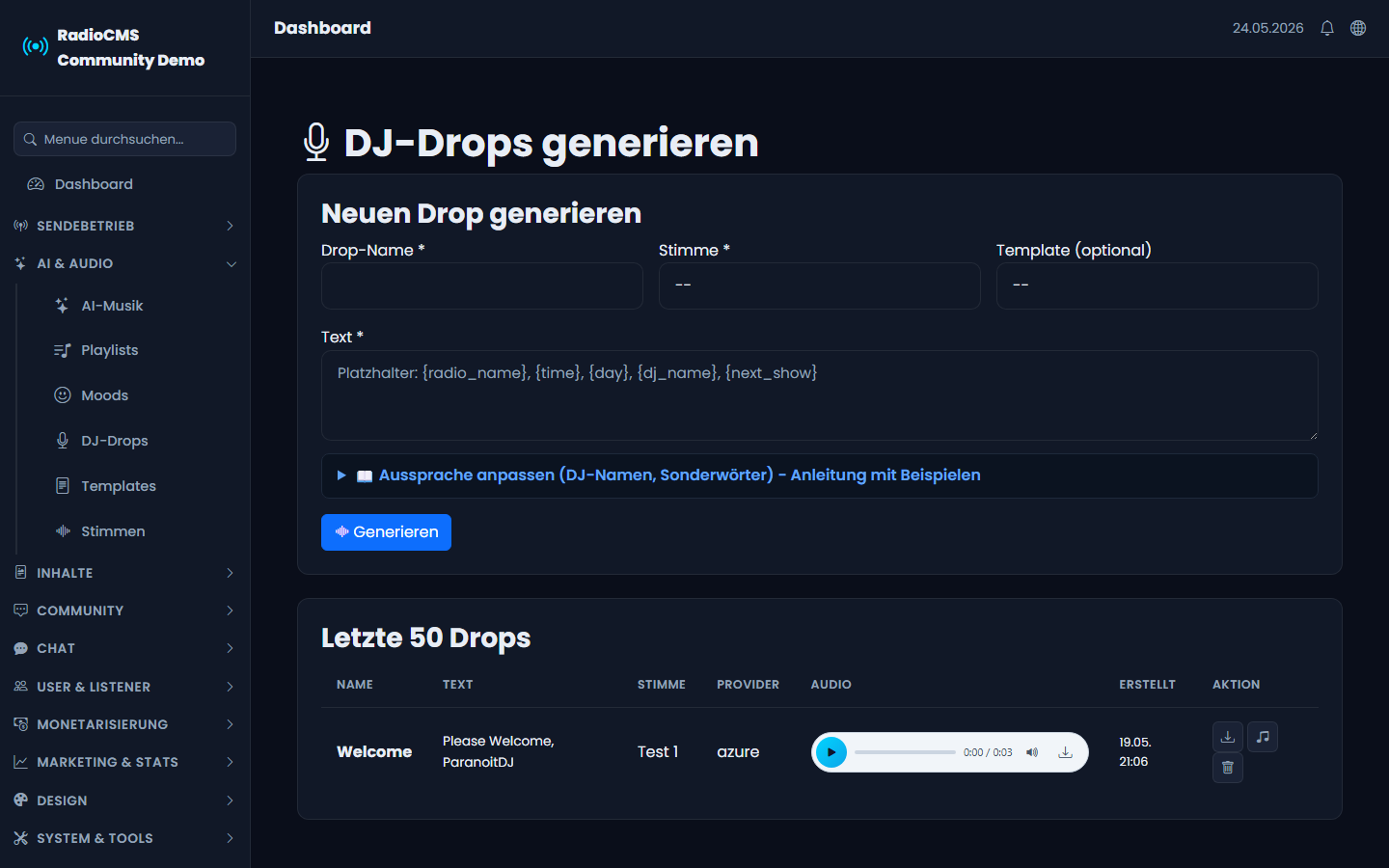This screenshot has width=1389, height=868.
Task: Click download icon inside audio player
Action: (1065, 752)
